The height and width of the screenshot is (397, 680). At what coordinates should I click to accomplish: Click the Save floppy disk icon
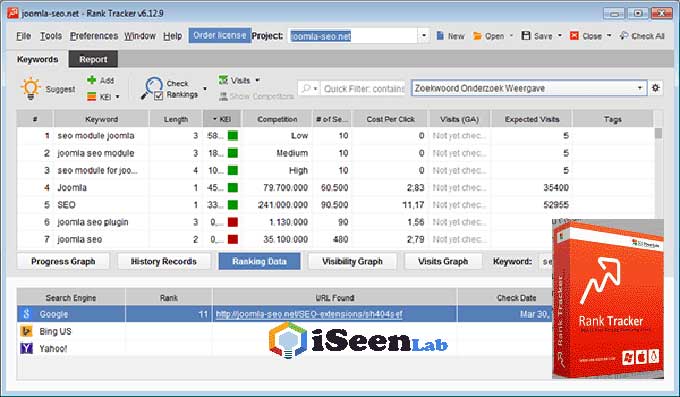coord(526,36)
